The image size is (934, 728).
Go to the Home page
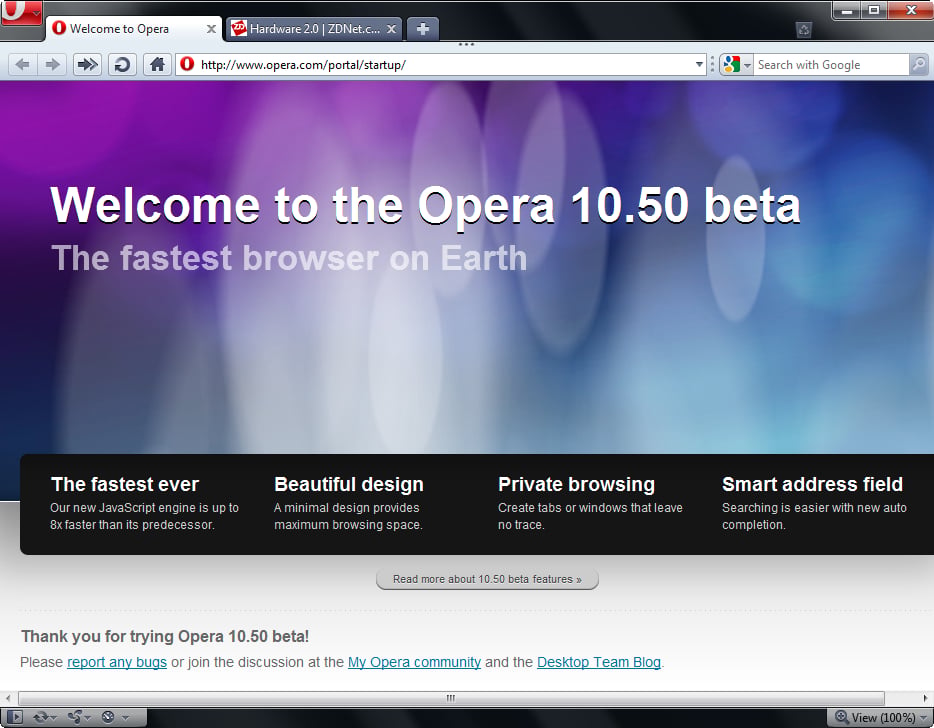157,64
